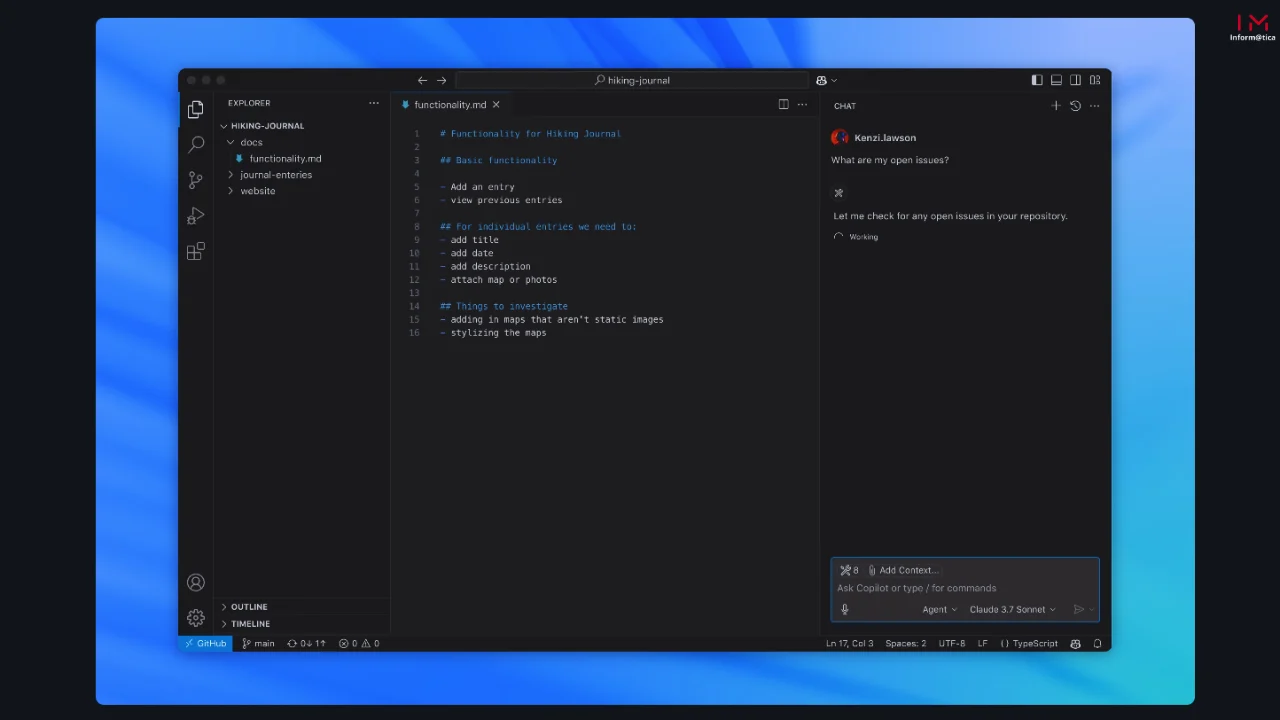
Task: Open problems via errors and warnings count
Action: 359,643
